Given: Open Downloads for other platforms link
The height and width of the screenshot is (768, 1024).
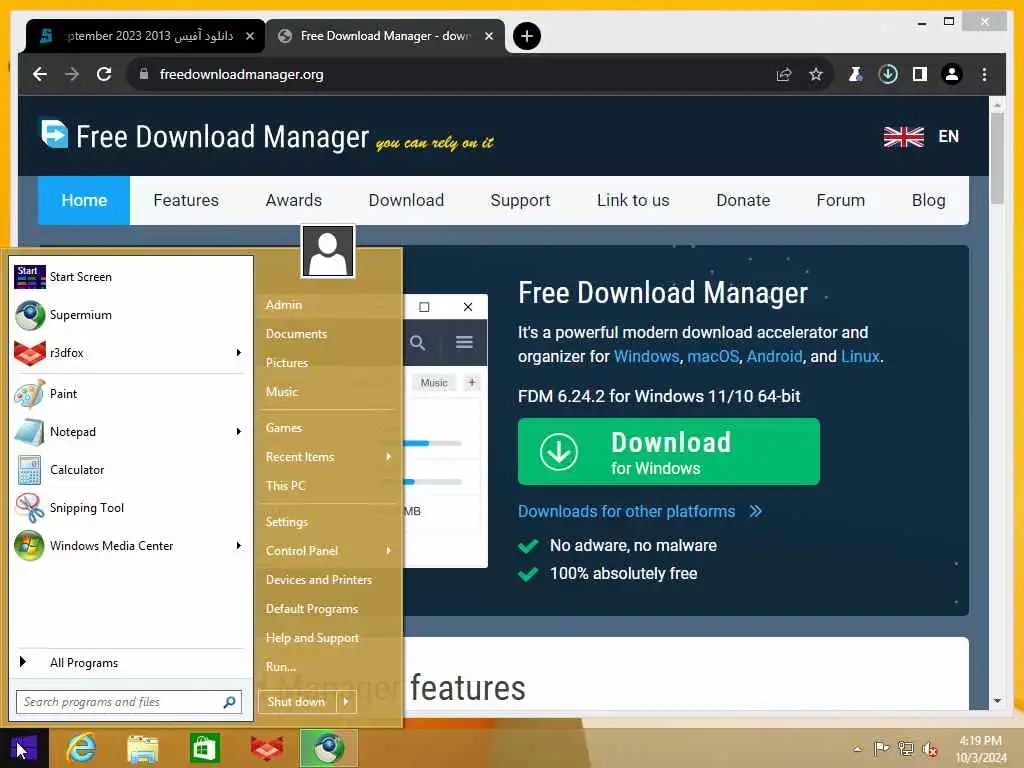Looking at the screenshot, I should (639, 511).
